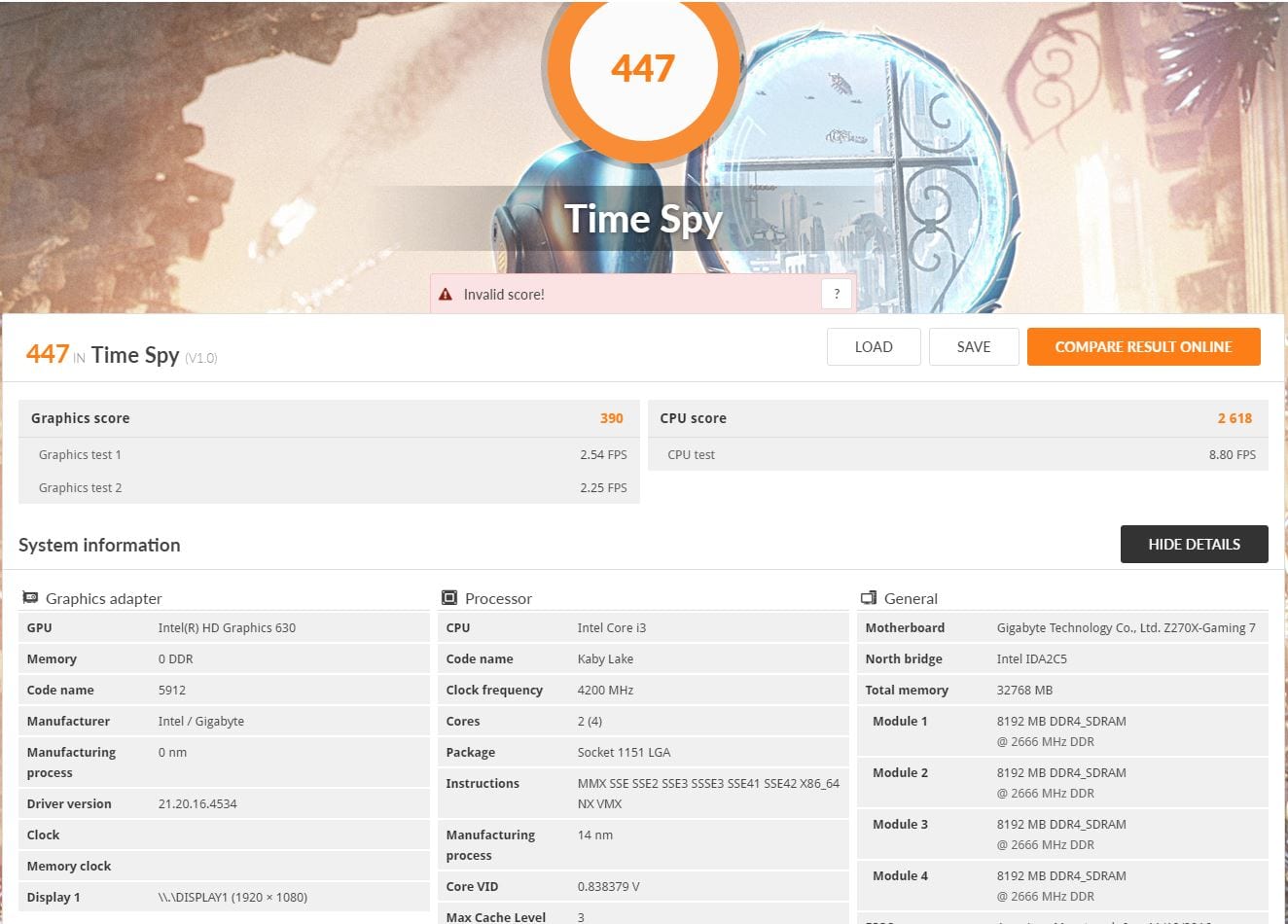
Task: Select processor manufacturing process 14 nm
Action: [594, 835]
